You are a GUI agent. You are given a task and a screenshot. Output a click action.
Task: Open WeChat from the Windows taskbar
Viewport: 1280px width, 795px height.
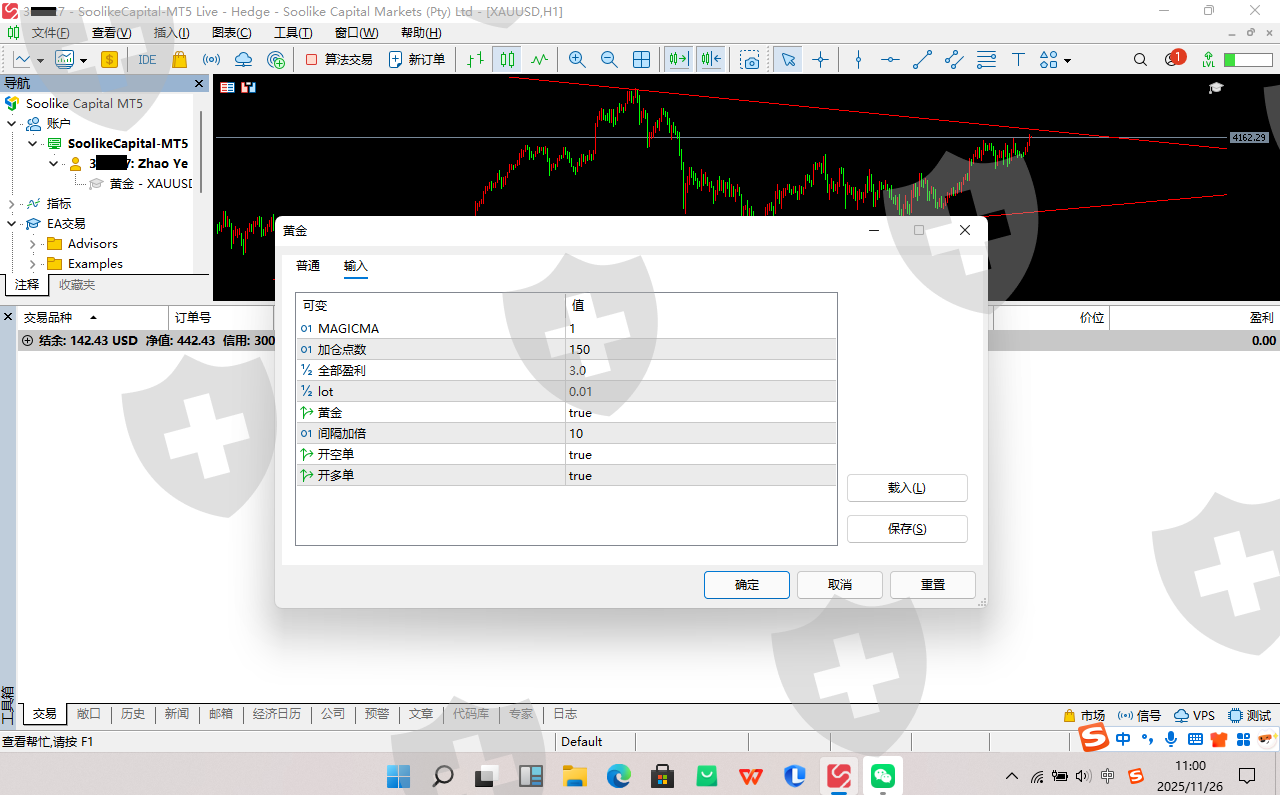tap(882, 775)
